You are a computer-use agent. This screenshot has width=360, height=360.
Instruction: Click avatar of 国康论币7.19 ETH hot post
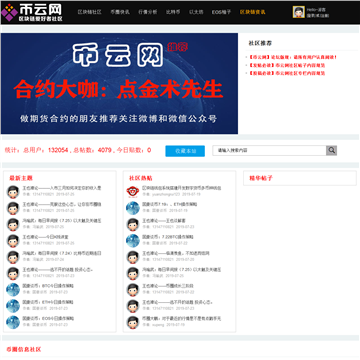pyautogui.click(x=133, y=208)
